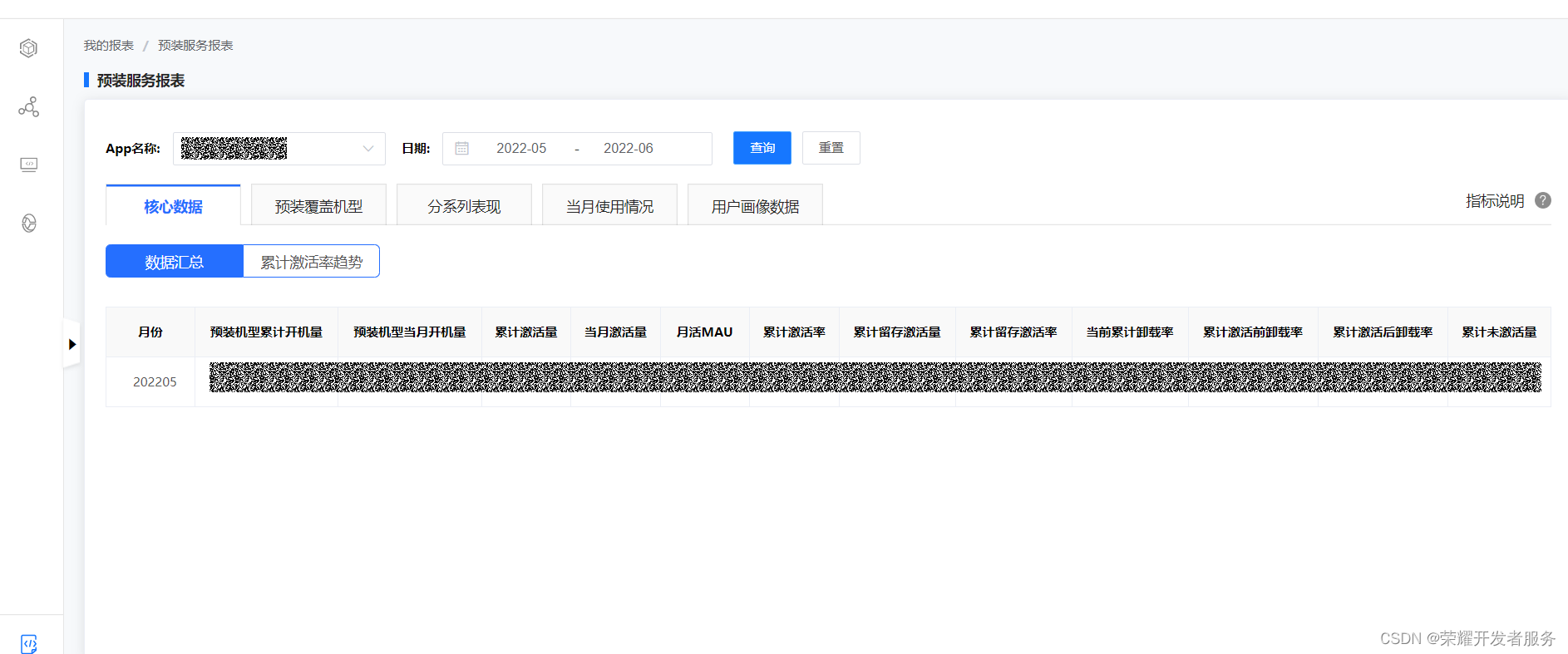This screenshot has width=1568, height=654.
Task: Click the 预装机型累计开机量 column header
Action: [x=266, y=332]
